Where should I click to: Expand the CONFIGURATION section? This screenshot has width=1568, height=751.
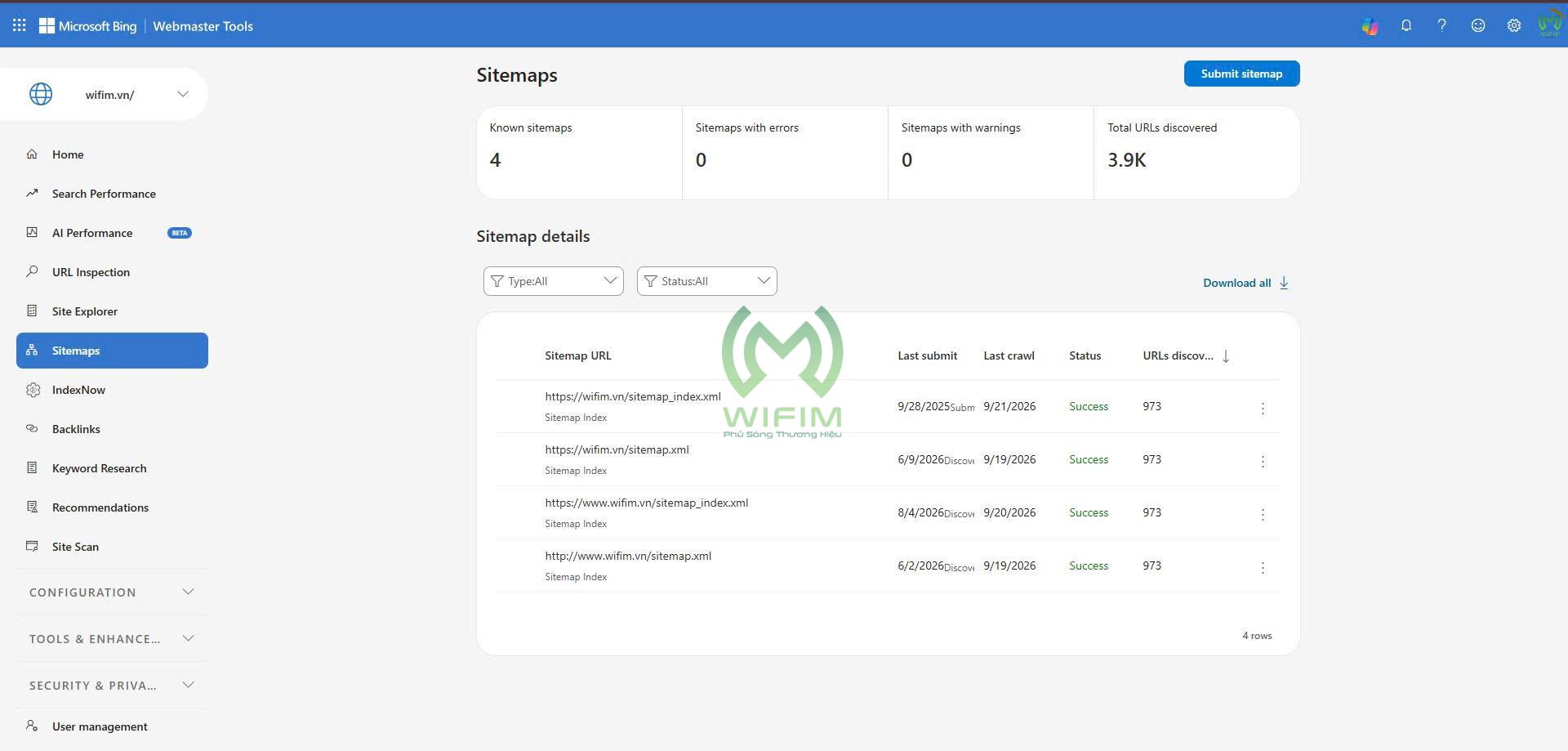coord(112,592)
